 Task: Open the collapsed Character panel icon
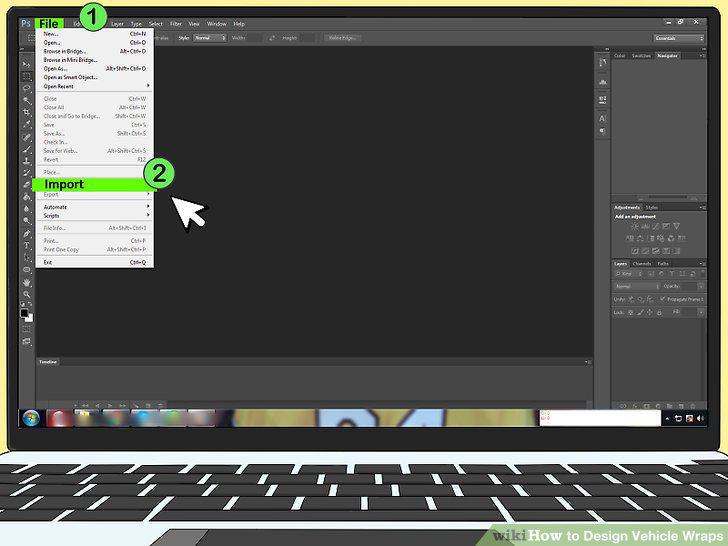[602, 119]
